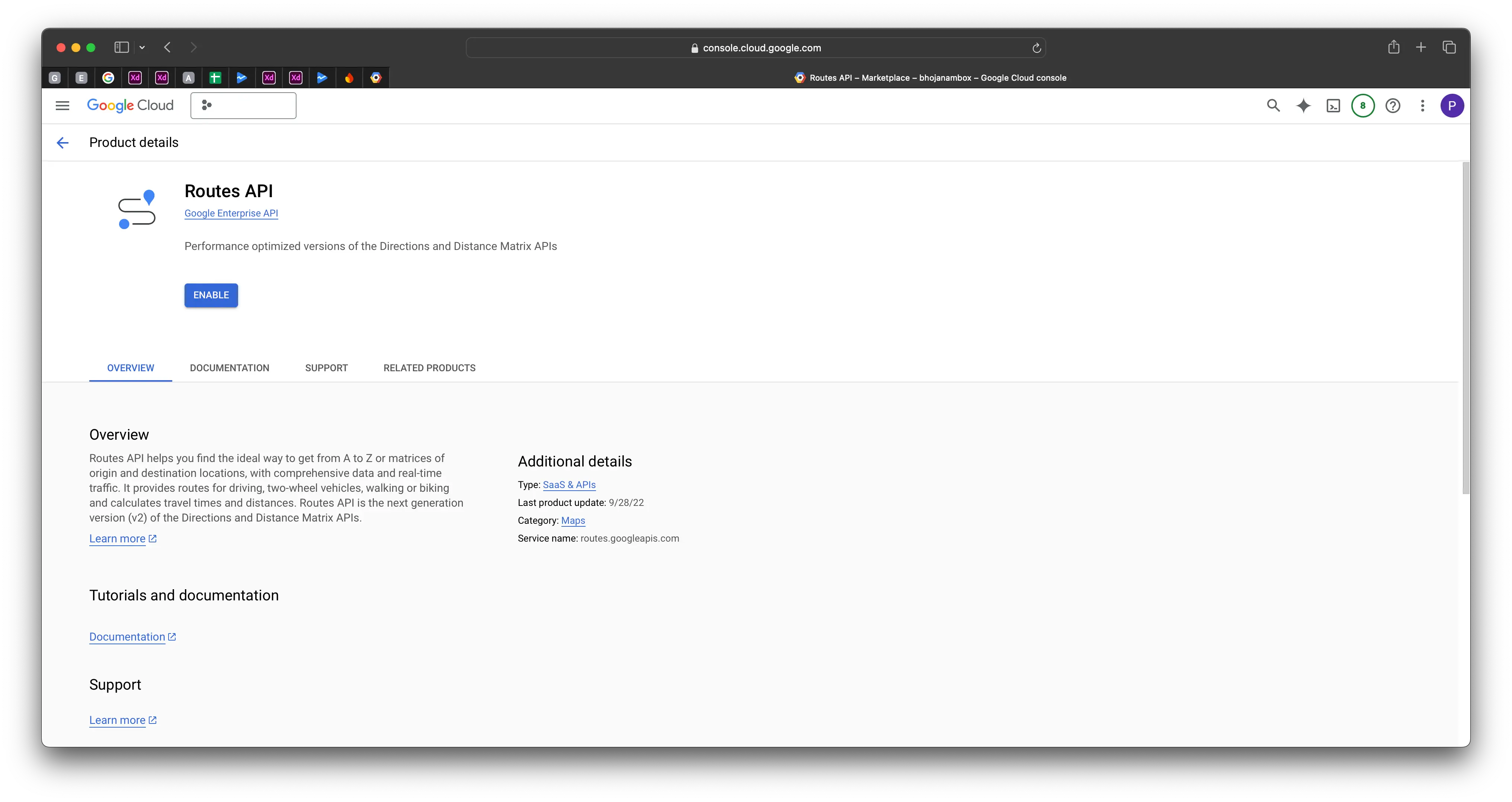1512x802 pixels.
Task: Go back with the Product details arrow
Action: (62, 142)
